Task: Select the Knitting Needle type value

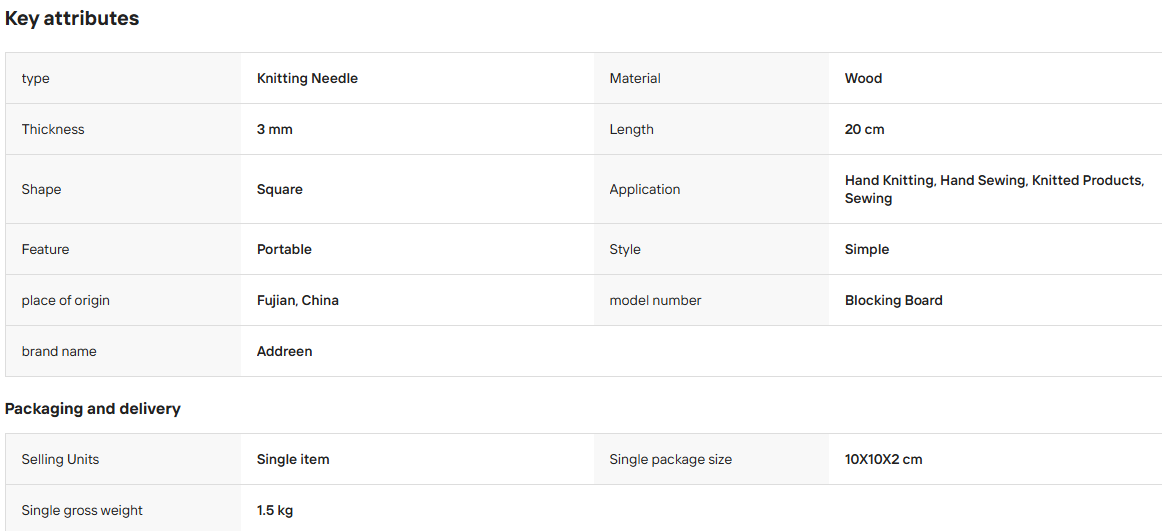Action: click(x=308, y=78)
